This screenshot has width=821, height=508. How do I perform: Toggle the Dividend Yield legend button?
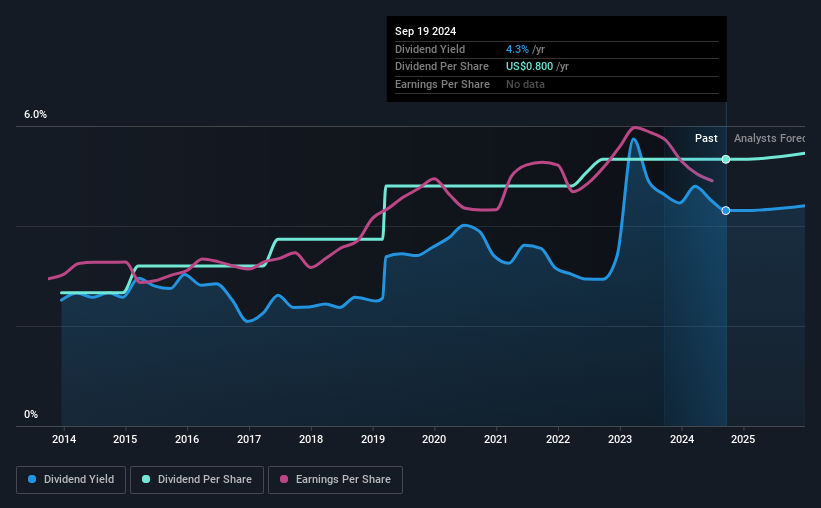(71, 480)
